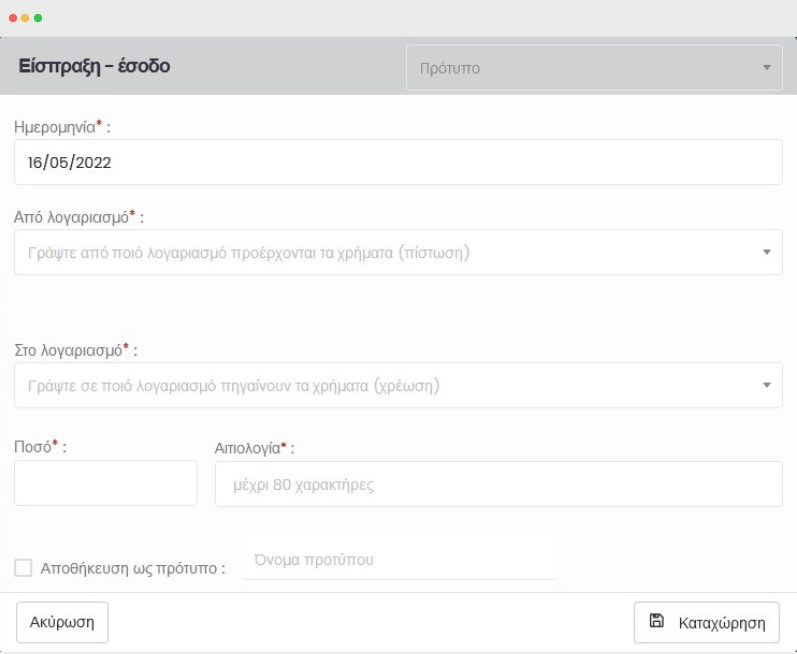The image size is (797, 654).
Task: Click the Όνομα προτύπου text field
Action: tap(399, 559)
